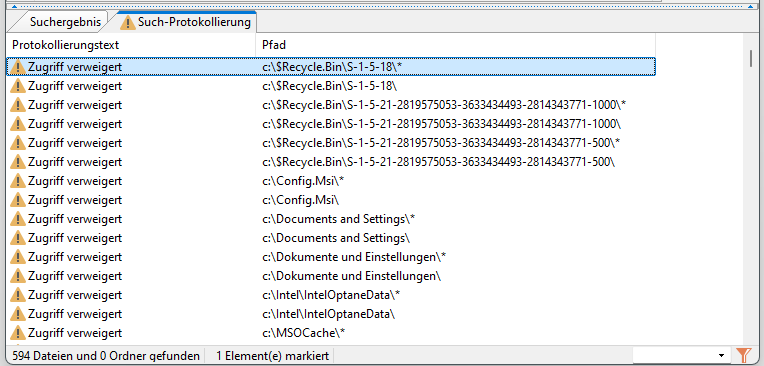Select path ending in 2814343771-500\

[x=439, y=162]
